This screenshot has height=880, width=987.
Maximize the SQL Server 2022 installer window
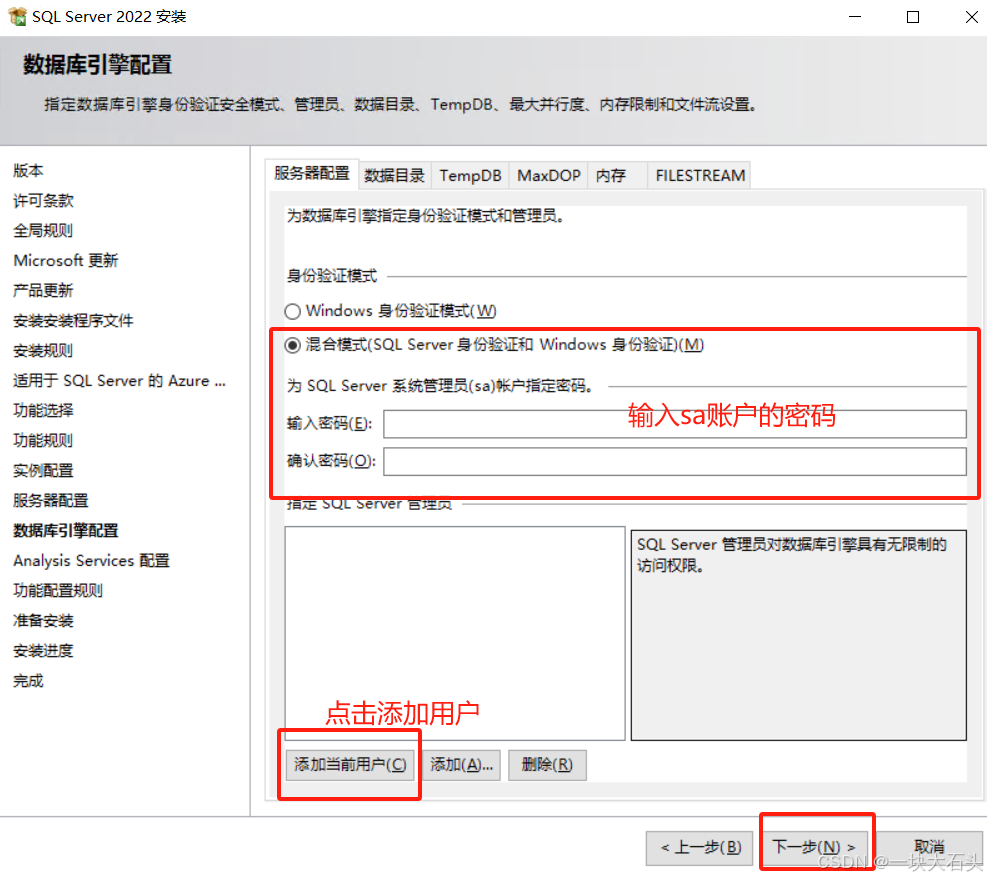913,17
